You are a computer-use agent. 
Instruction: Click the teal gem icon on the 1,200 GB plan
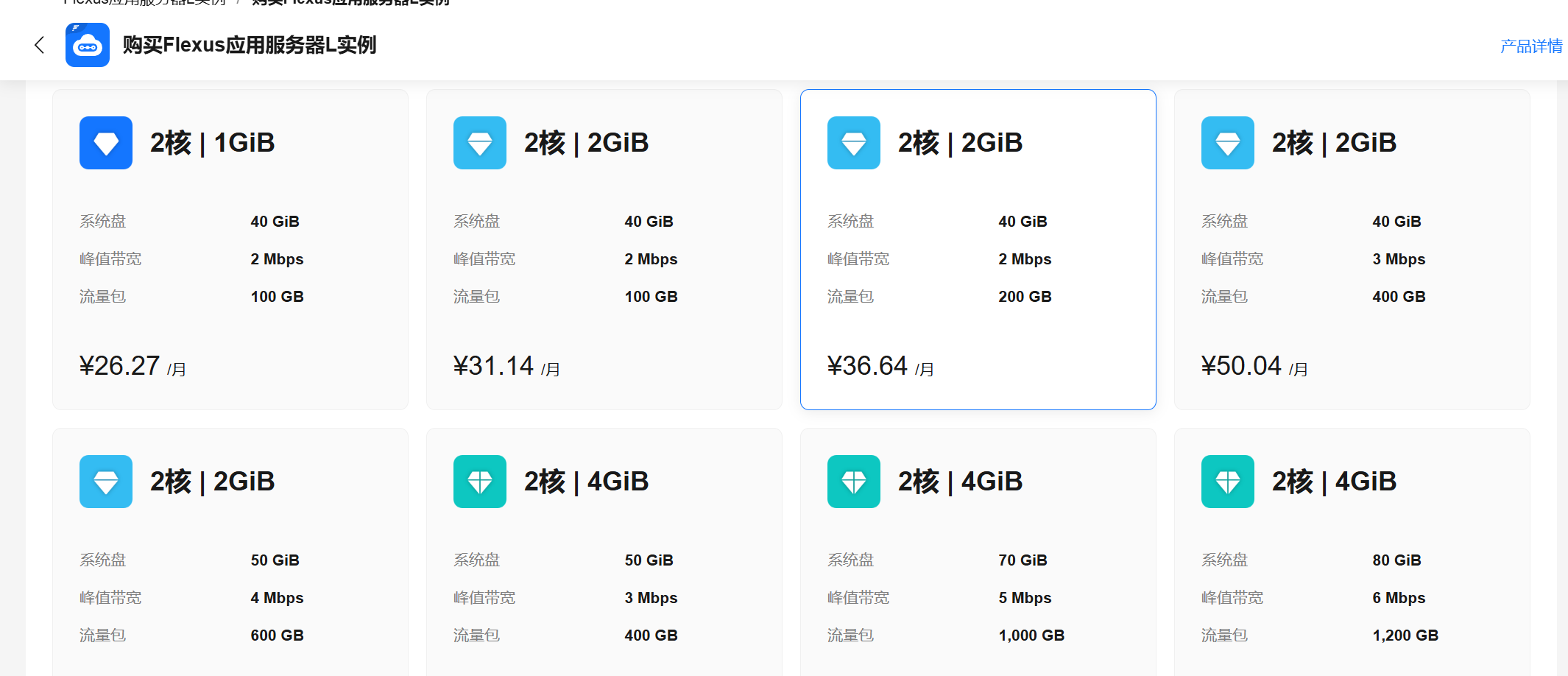[x=1228, y=482]
